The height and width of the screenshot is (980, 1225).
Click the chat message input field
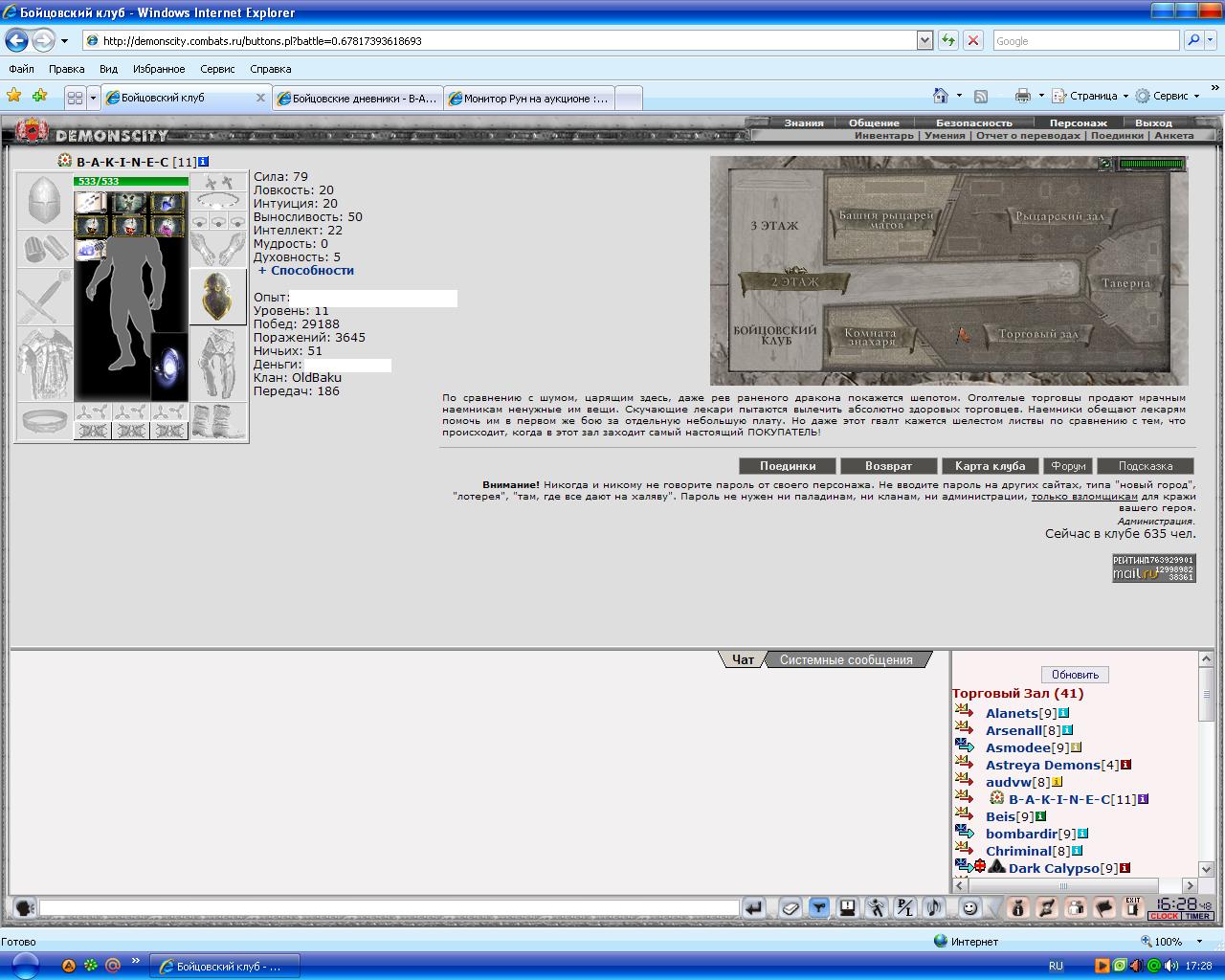click(389, 907)
